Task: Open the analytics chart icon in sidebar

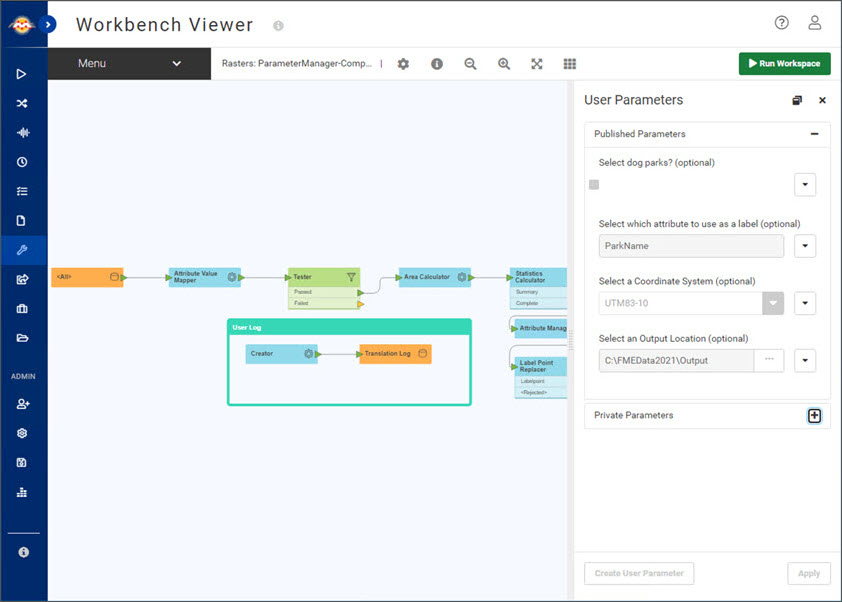Action: click(x=22, y=492)
